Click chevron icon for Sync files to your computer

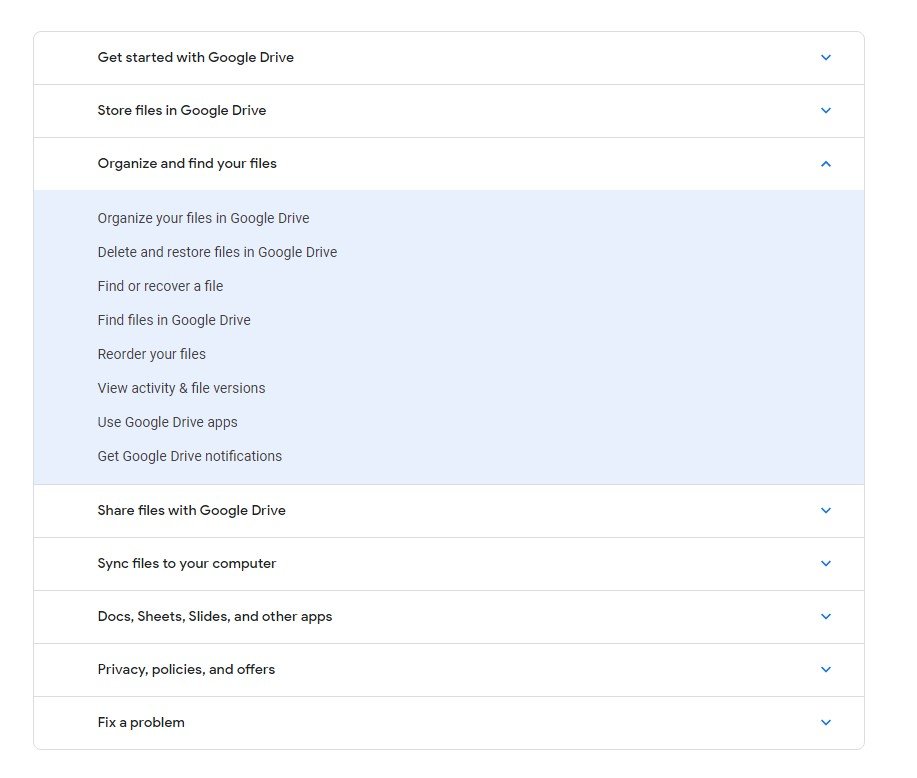[x=826, y=564]
